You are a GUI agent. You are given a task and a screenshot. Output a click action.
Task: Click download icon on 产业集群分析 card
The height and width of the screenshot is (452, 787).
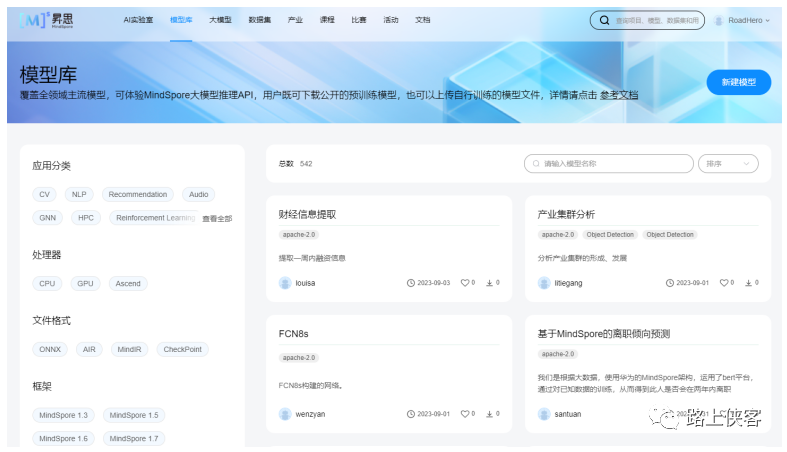pyautogui.click(x=748, y=283)
